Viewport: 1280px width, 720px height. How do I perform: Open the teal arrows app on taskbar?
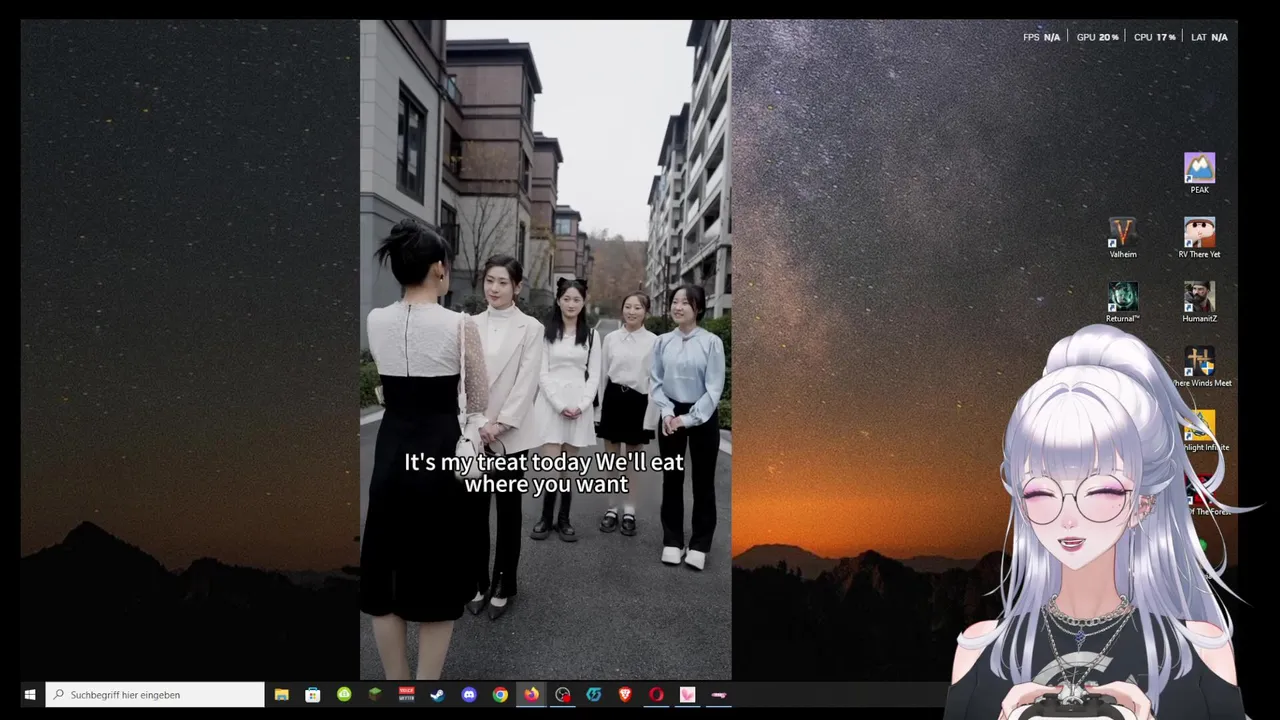pyautogui.click(x=594, y=694)
